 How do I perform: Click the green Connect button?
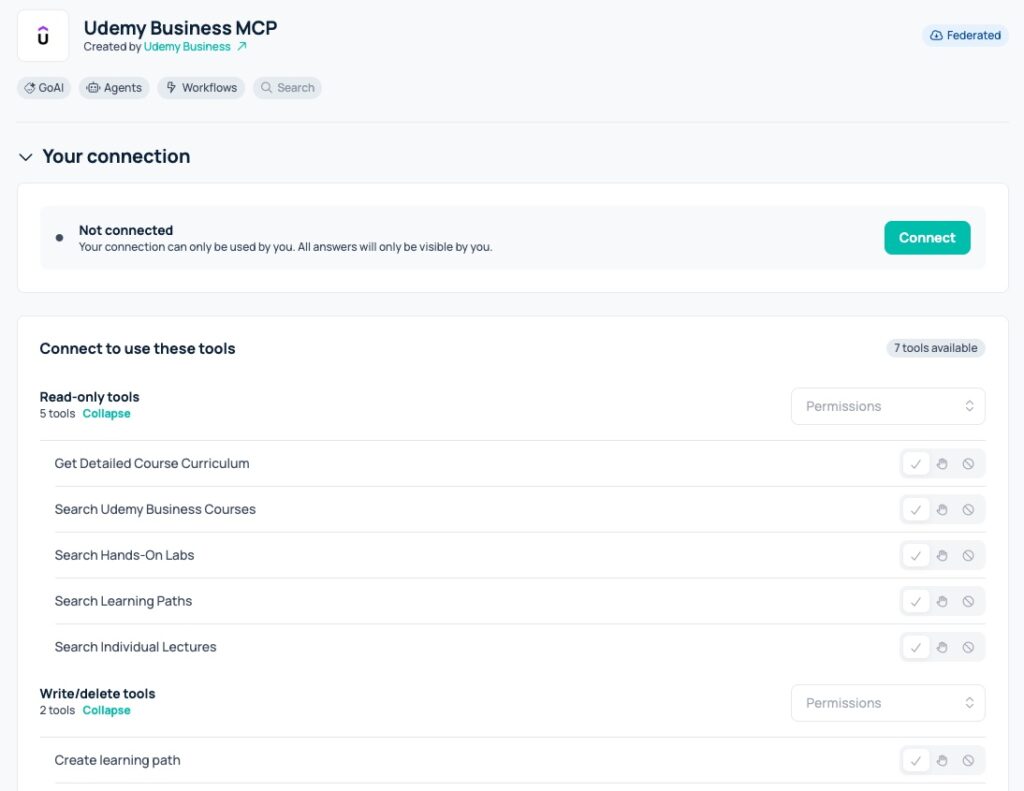pos(927,238)
